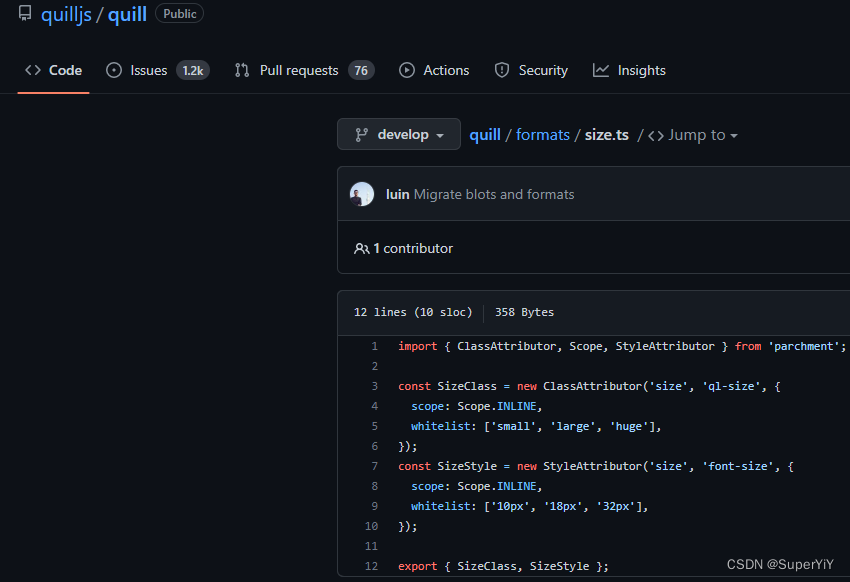Open luin's avatar image
Viewport: 850px width, 582px height.
click(x=362, y=194)
